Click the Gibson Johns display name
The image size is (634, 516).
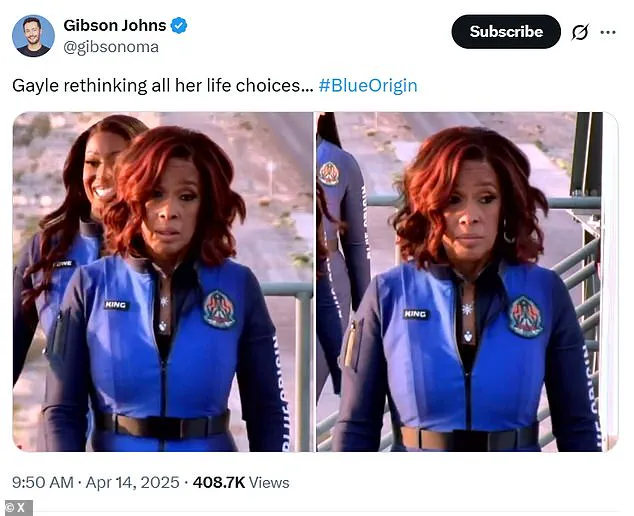click(x=115, y=25)
